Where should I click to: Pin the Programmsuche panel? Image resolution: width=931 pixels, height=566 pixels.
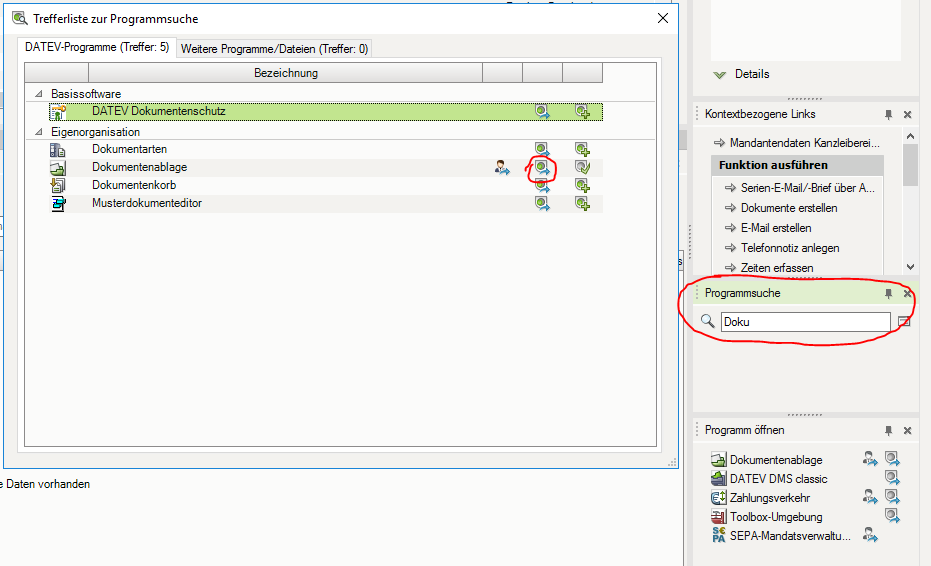coord(888,293)
